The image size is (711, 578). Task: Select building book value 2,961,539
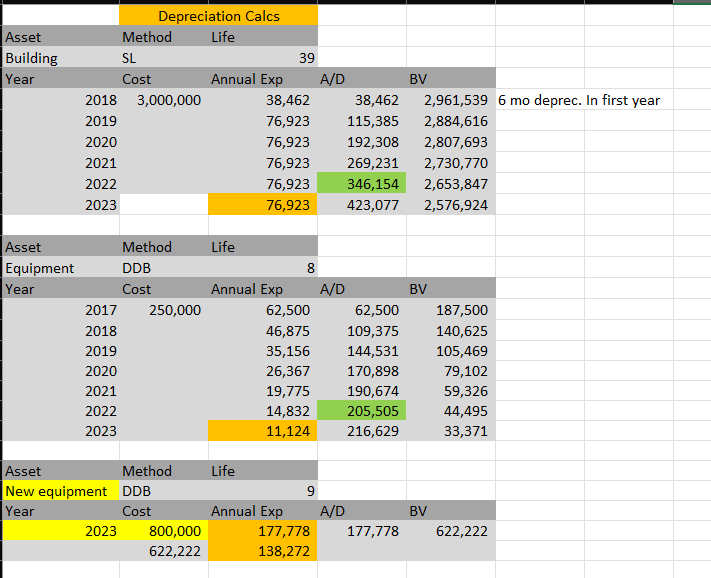[451, 100]
